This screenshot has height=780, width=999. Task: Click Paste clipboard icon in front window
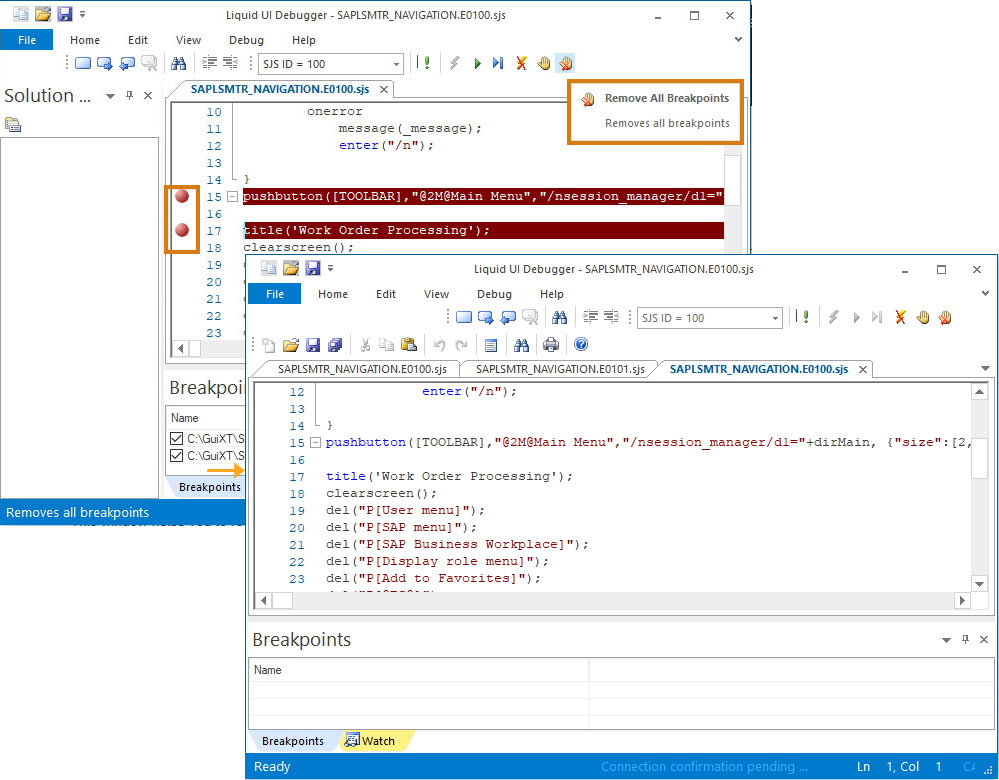tap(409, 345)
